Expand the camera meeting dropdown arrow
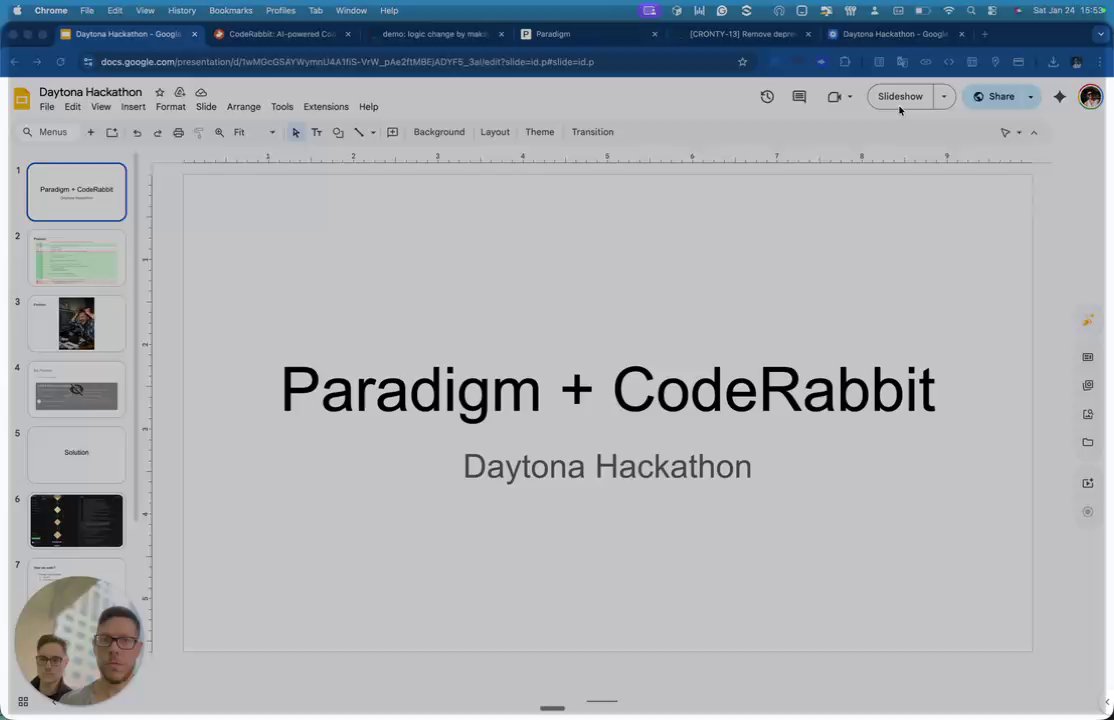The height and width of the screenshot is (720, 1114). pyautogui.click(x=850, y=97)
